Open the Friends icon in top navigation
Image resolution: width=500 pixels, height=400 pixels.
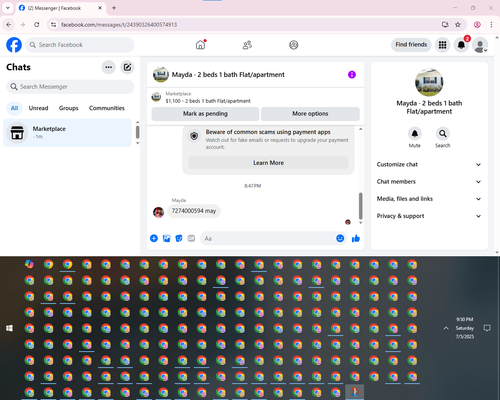click(x=247, y=45)
